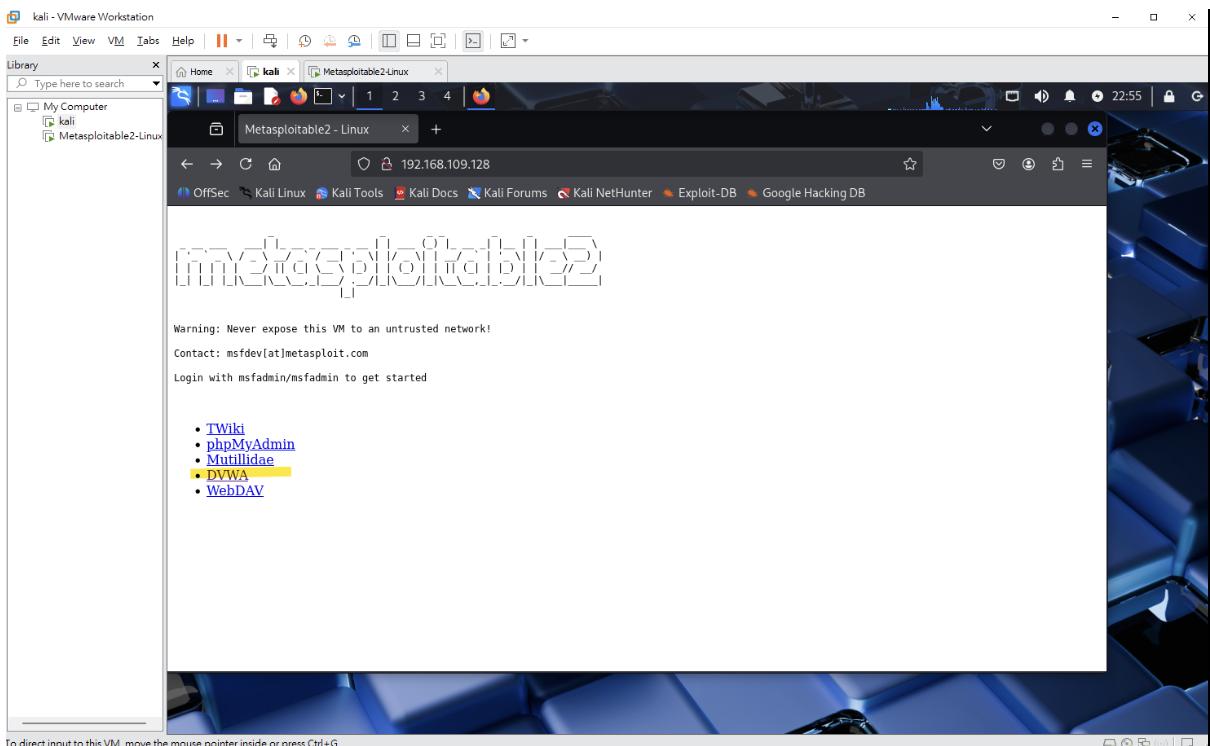Open the list all tabs chevron

[x=988, y=130]
